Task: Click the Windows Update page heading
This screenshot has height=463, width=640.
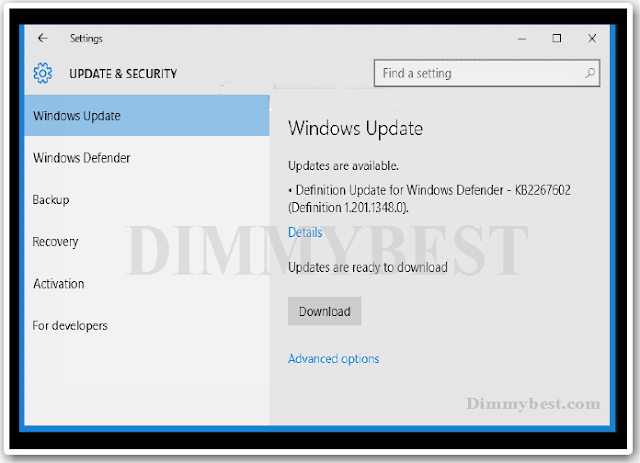Action: coord(356,129)
